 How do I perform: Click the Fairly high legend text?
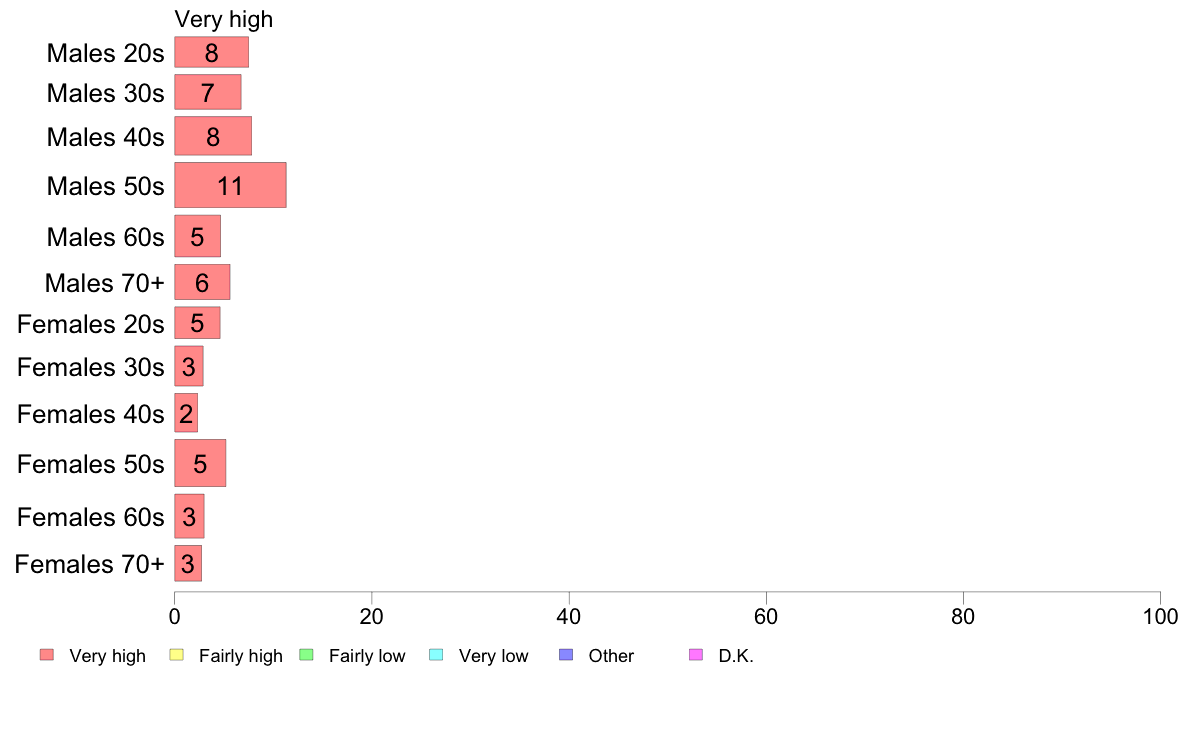point(241,656)
